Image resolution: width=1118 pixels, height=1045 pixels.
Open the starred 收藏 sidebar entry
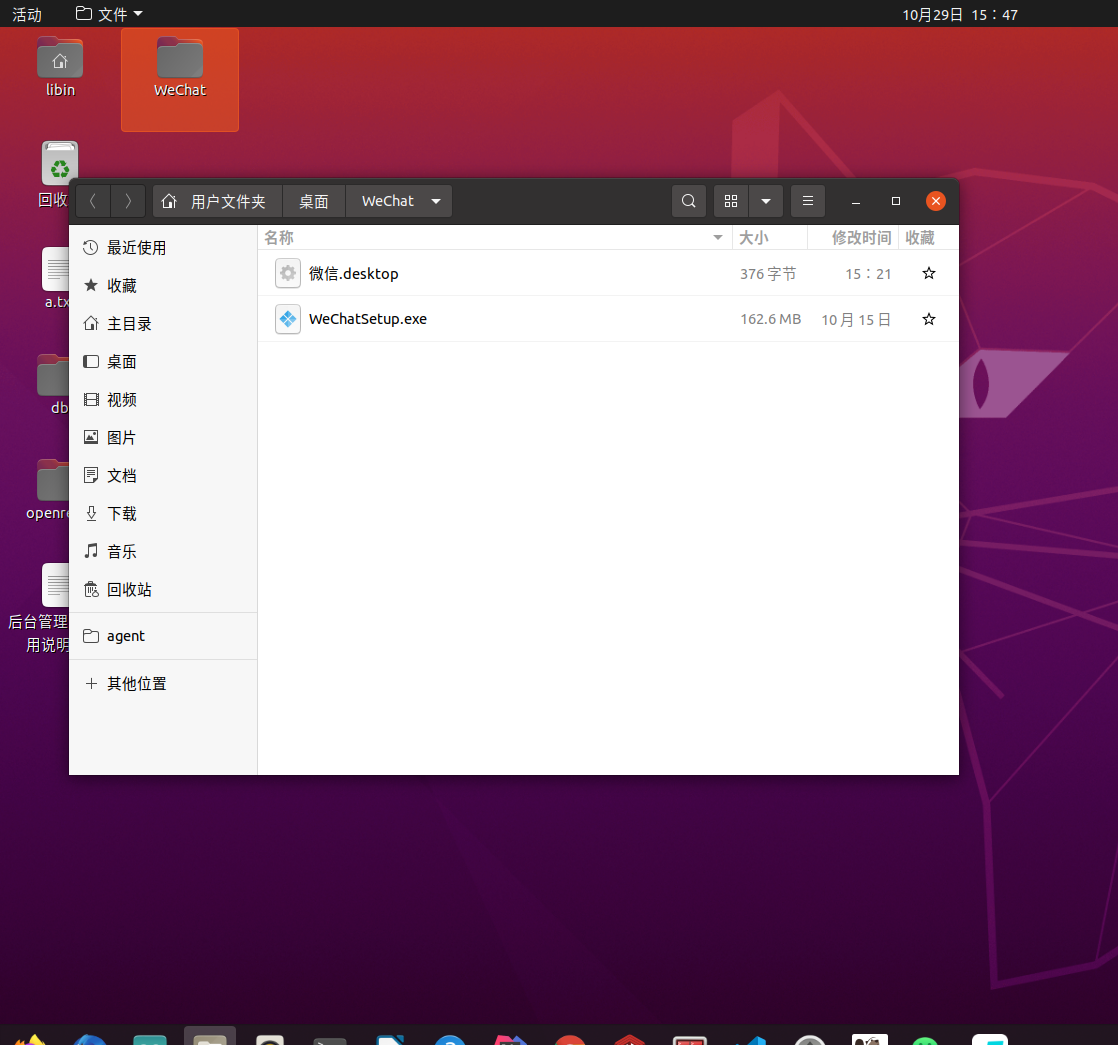(163, 285)
